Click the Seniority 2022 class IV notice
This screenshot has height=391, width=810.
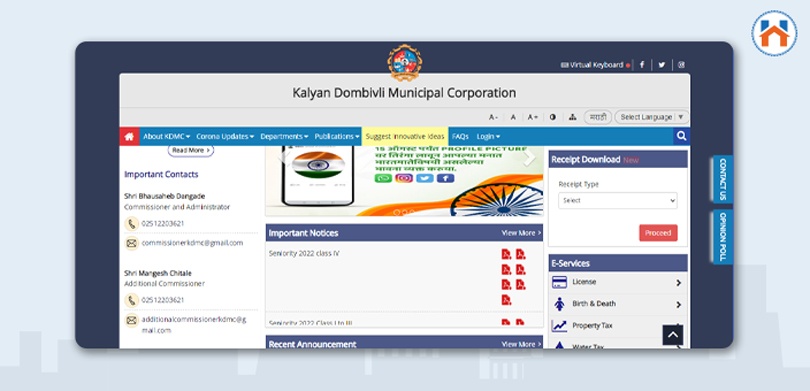point(304,254)
